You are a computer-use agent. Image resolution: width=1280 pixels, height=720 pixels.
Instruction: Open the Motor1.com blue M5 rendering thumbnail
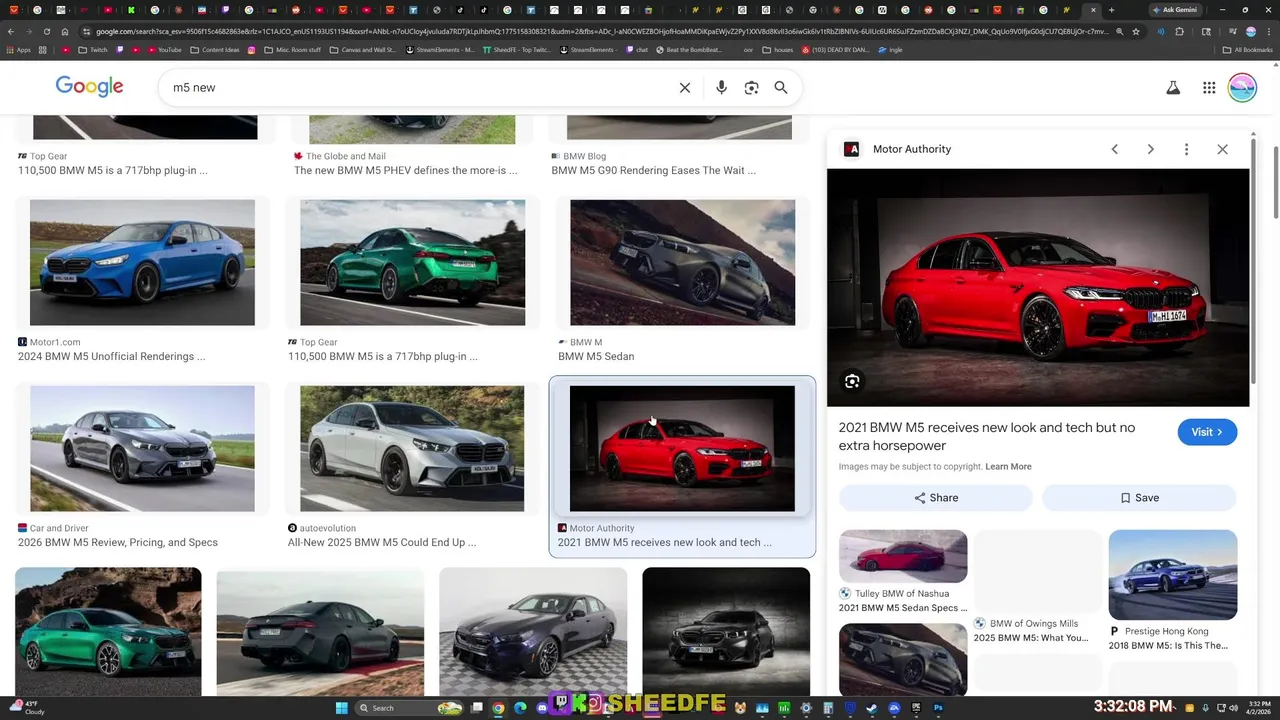(x=142, y=262)
